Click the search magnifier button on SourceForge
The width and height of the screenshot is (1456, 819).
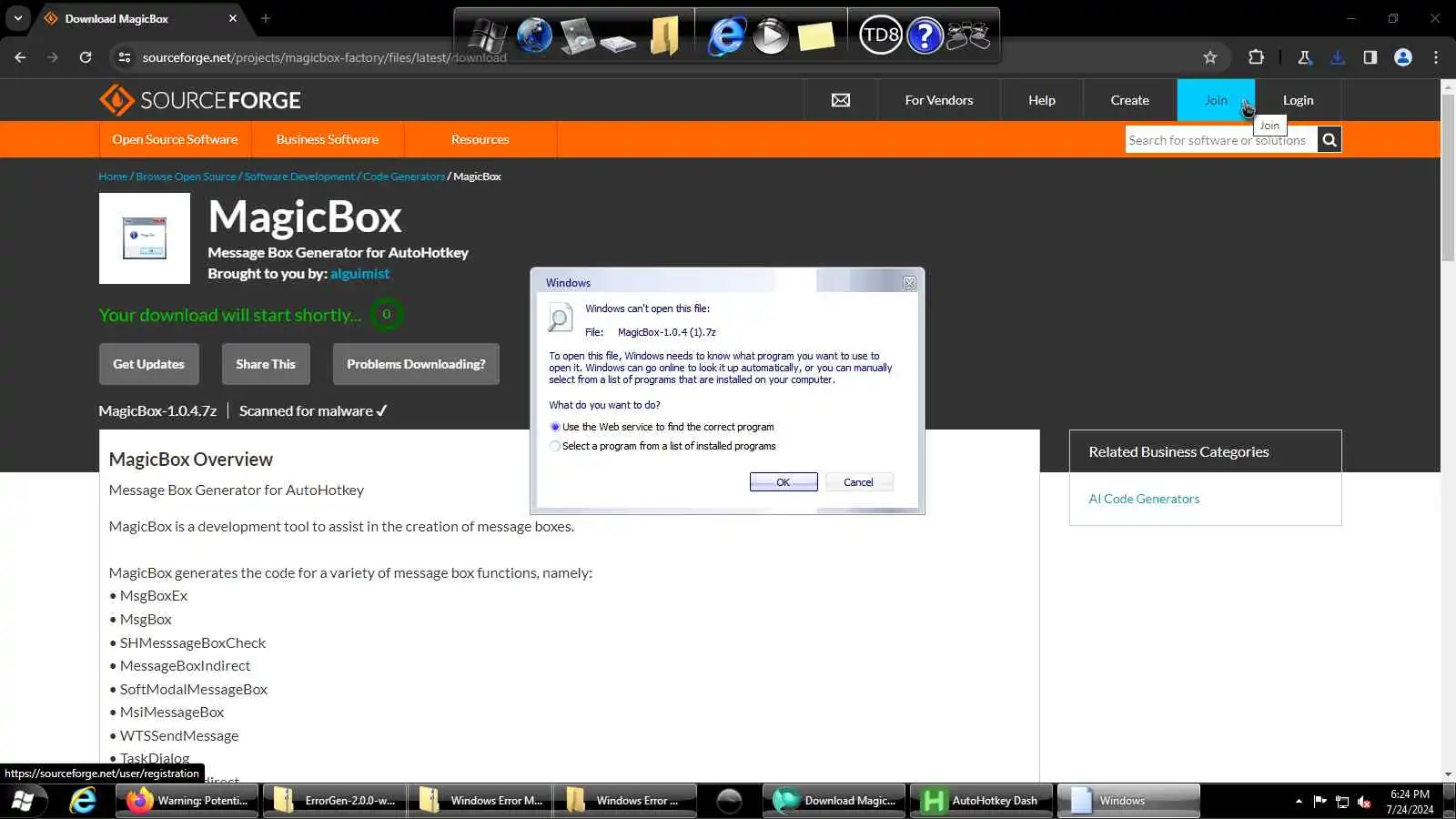tap(1330, 140)
